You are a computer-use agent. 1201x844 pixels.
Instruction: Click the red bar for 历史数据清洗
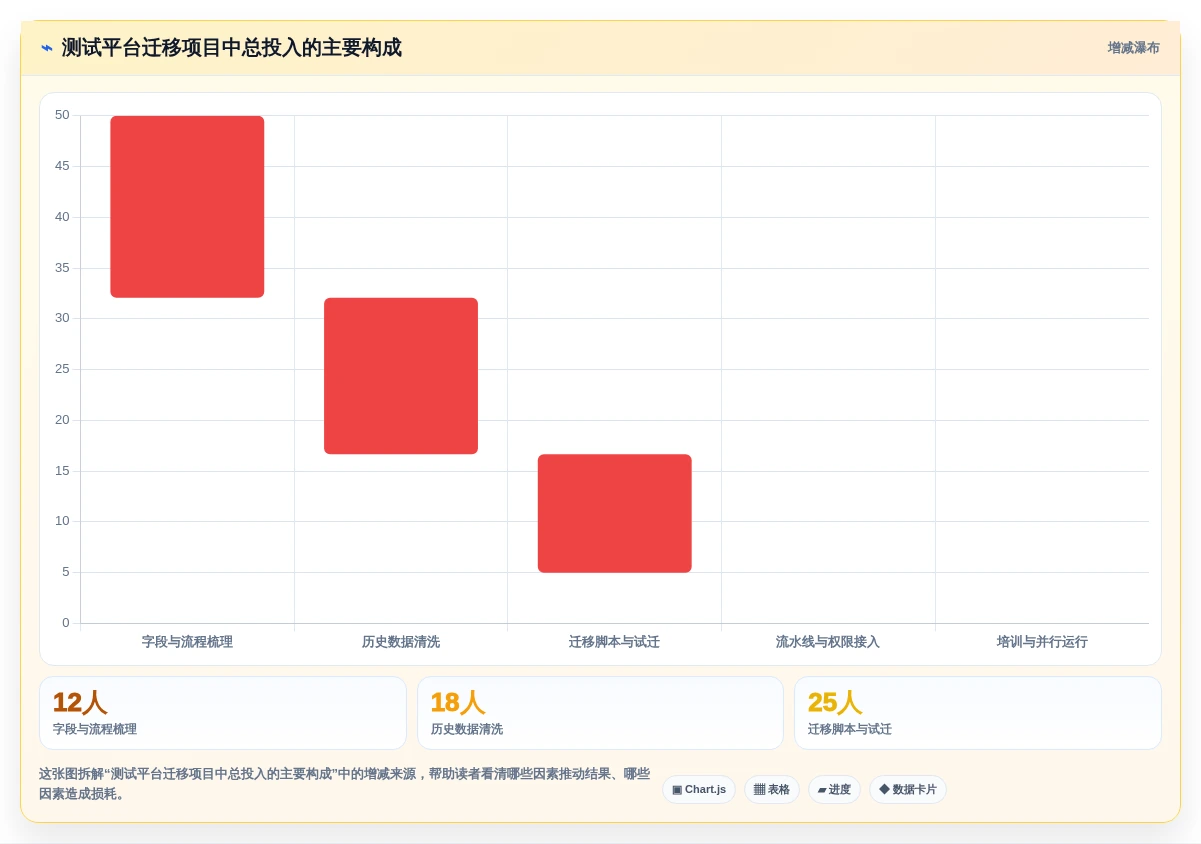coord(401,376)
